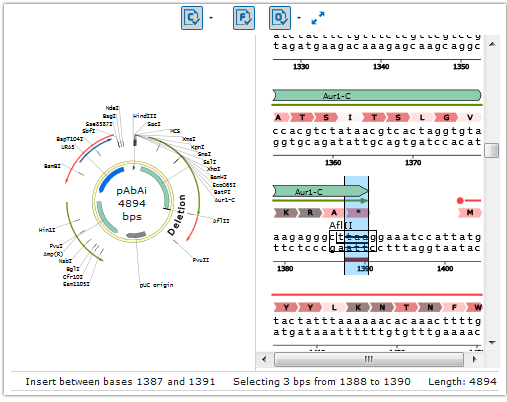Click sequence line starting ccacgtctataacg
This screenshot has height=402, width=507.
(x=377, y=131)
